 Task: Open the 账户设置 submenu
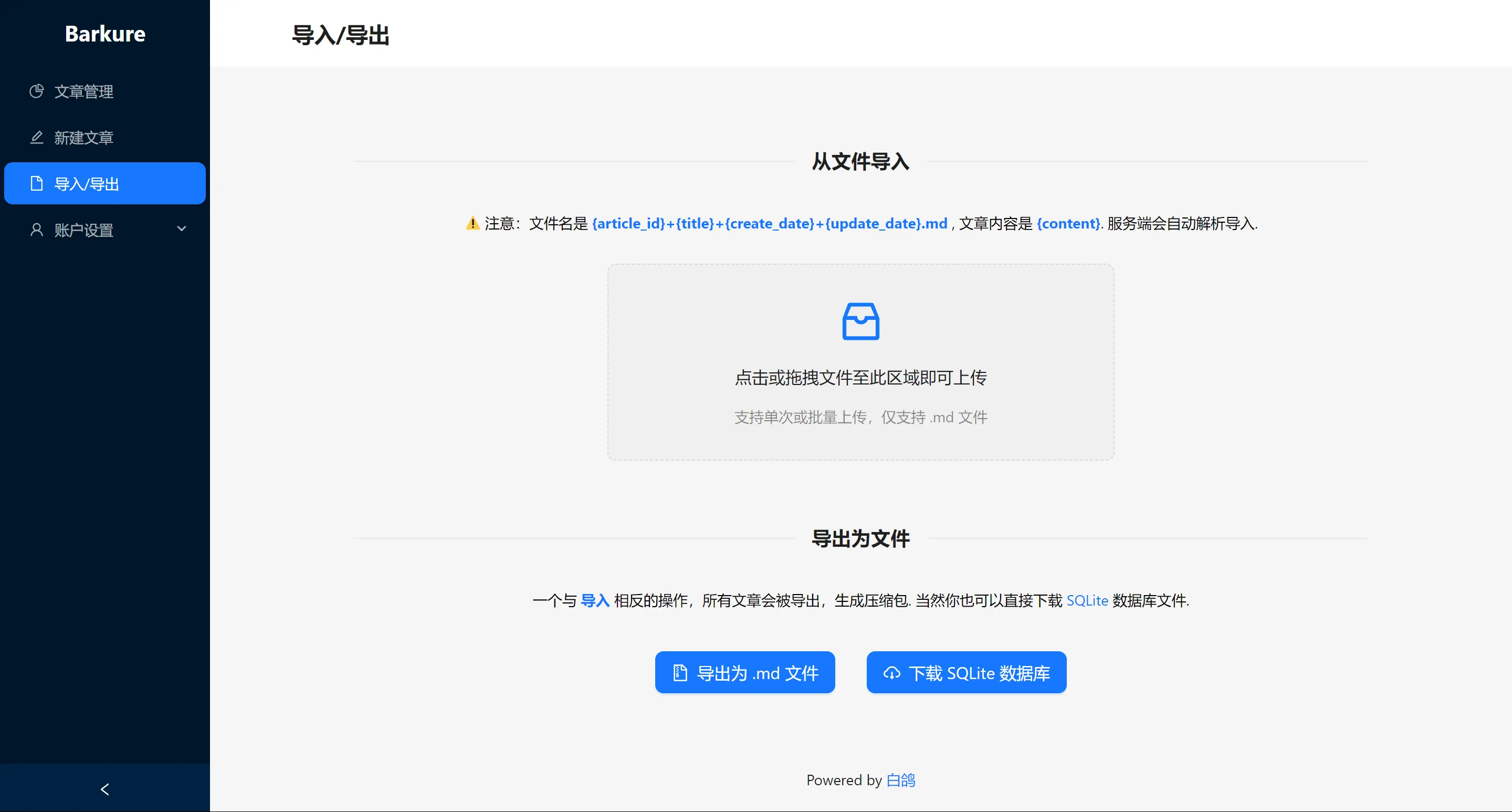(105, 230)
